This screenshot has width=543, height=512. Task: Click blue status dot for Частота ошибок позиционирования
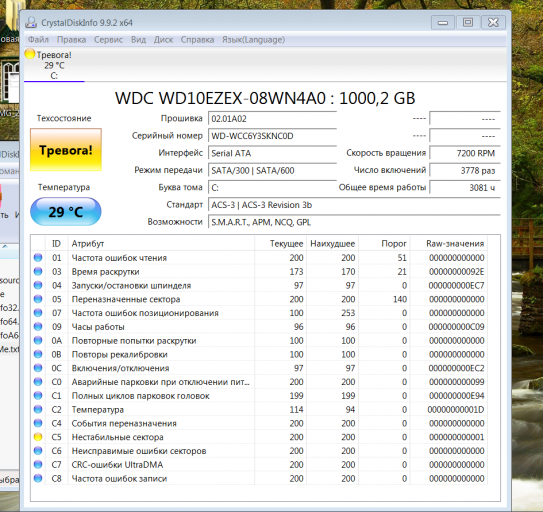pyautogui.click(x=38, y=313)
